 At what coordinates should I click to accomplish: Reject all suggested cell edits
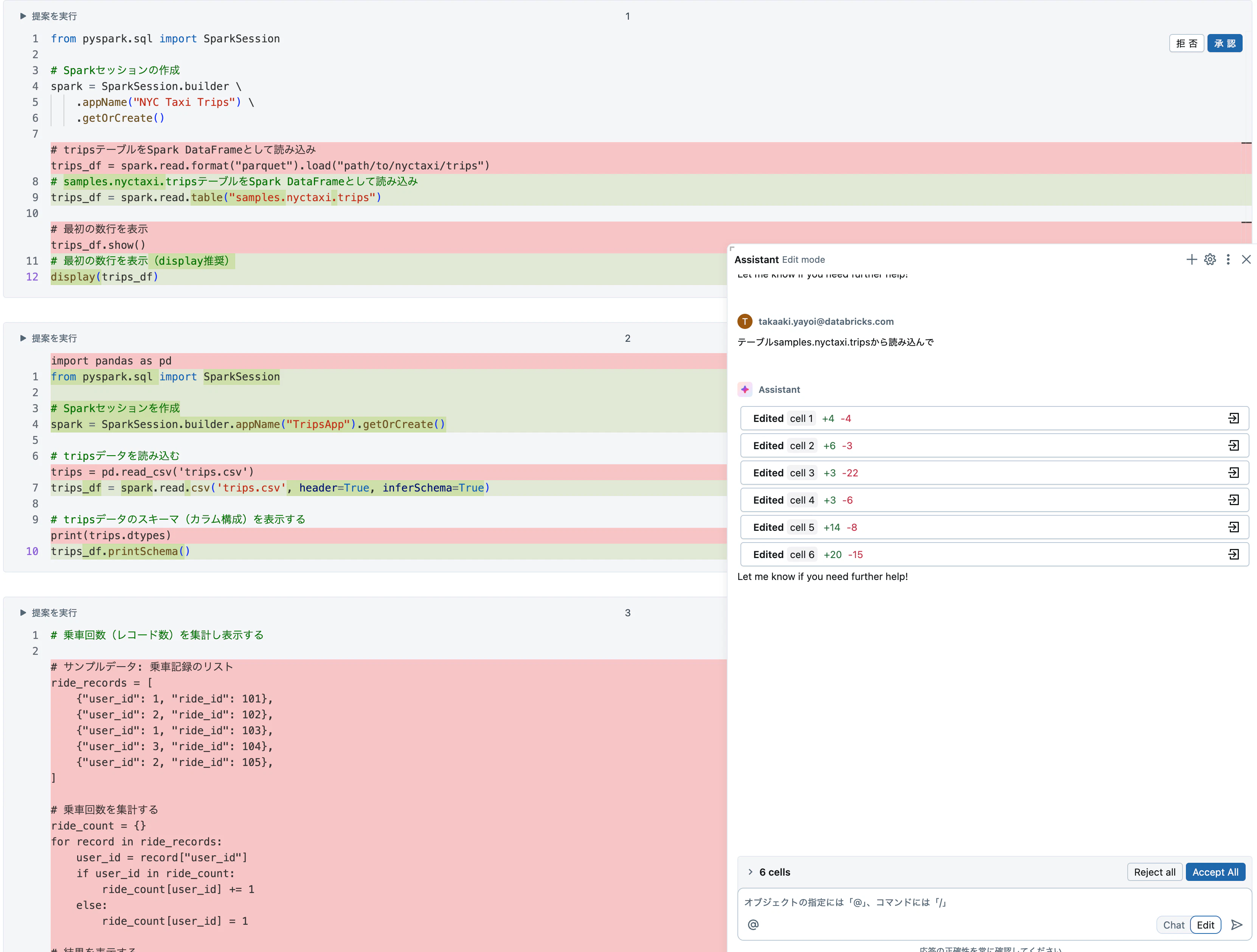(x=1155, y=873)
